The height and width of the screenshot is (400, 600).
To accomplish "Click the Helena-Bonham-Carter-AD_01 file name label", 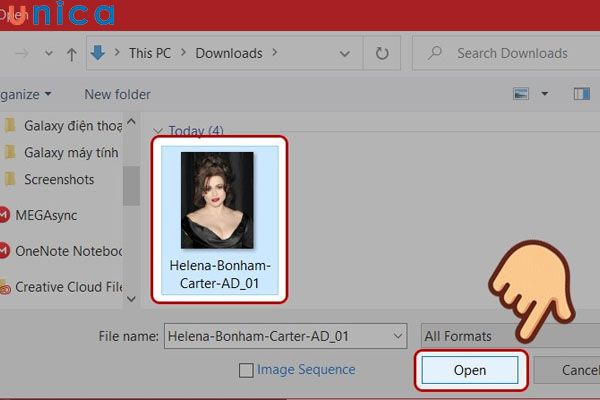I will pos(220,274).
